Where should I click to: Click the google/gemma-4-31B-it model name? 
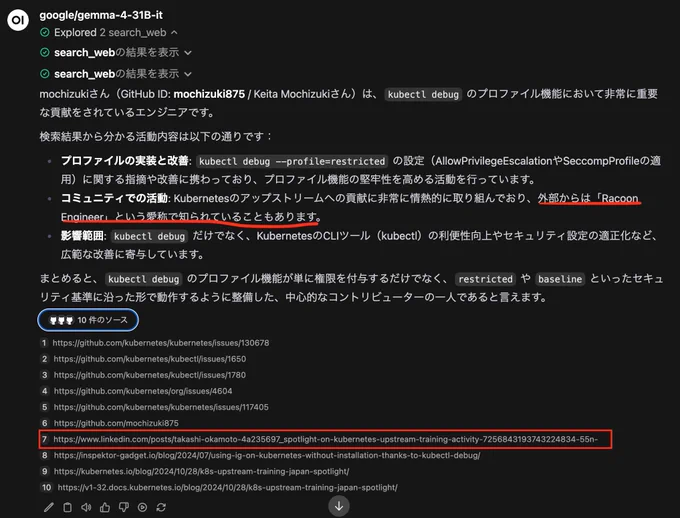pyautogui.click(x=101, y=15)
